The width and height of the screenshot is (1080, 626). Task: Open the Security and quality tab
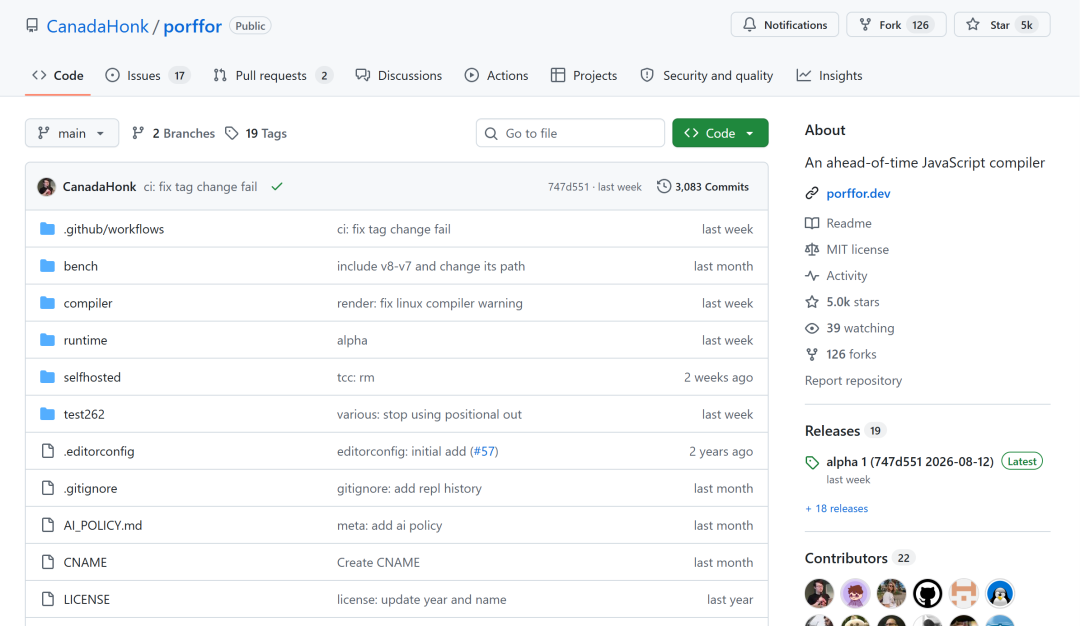(707, 76)
